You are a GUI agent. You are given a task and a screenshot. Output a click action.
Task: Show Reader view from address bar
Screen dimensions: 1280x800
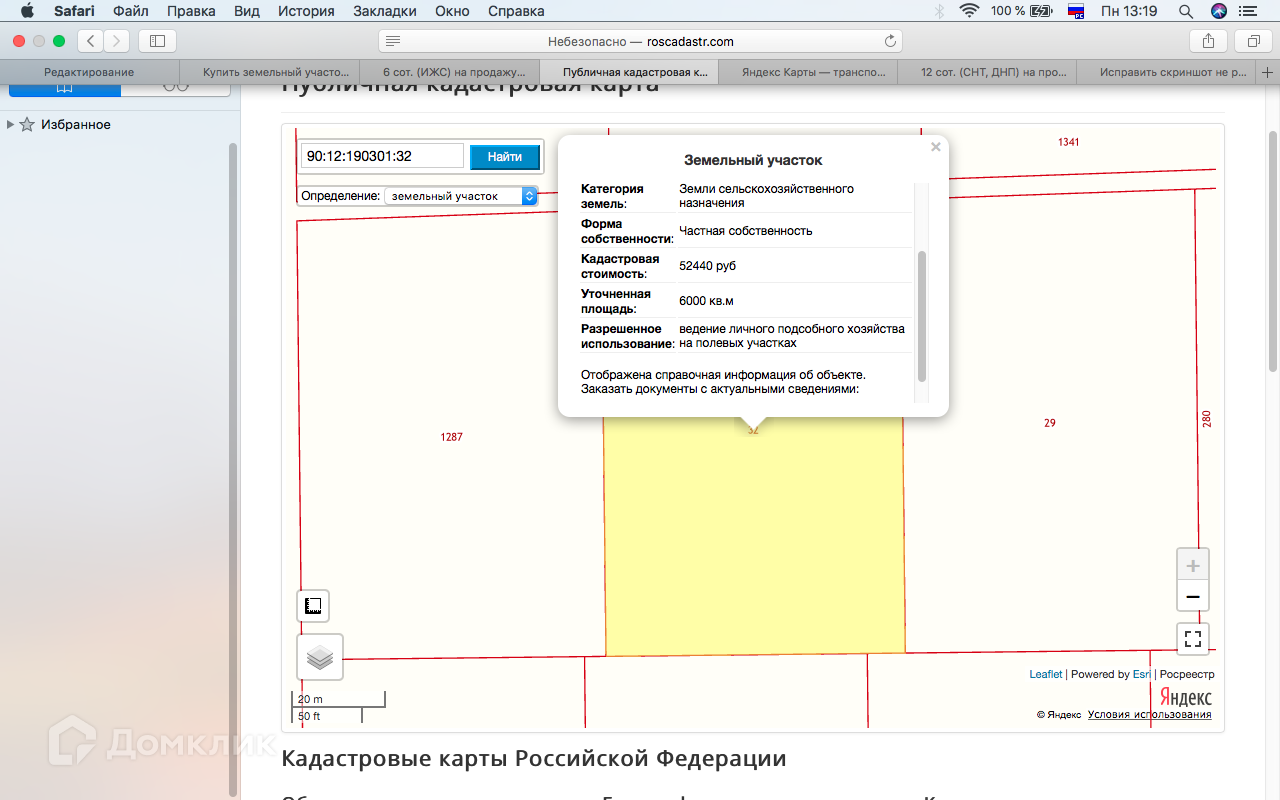(x=393, y=41)
